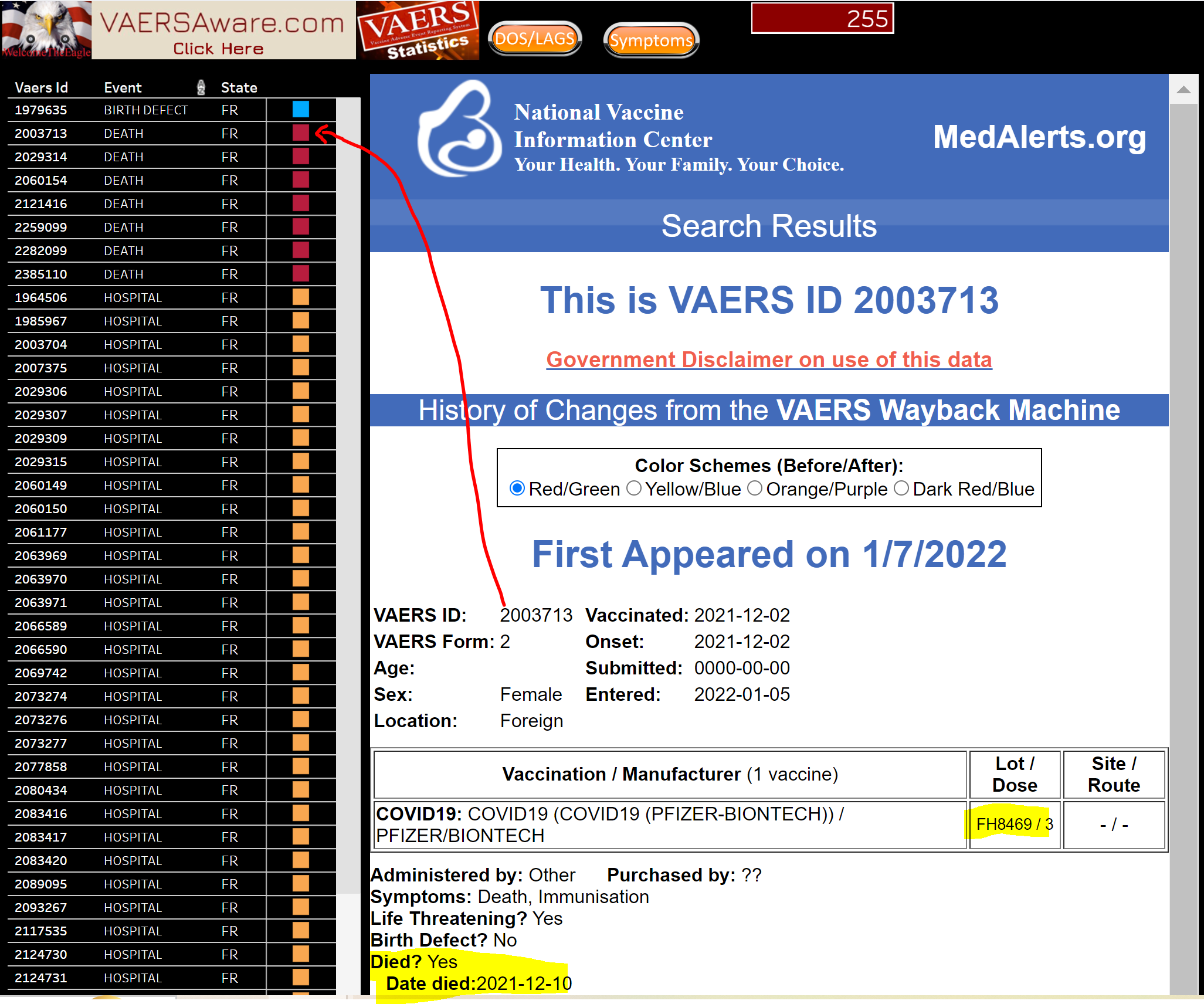
Task: Select Vaers Id 2093267
Action: (x=40, y=907)
